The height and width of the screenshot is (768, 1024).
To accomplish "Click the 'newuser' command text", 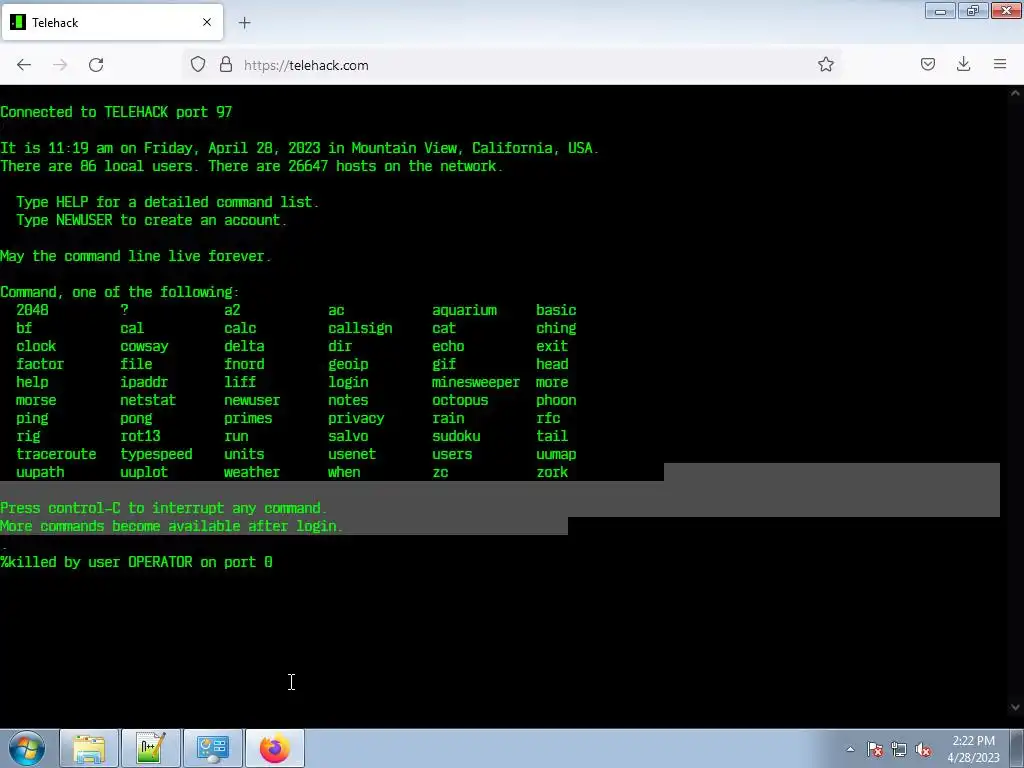I will [252, 400].
